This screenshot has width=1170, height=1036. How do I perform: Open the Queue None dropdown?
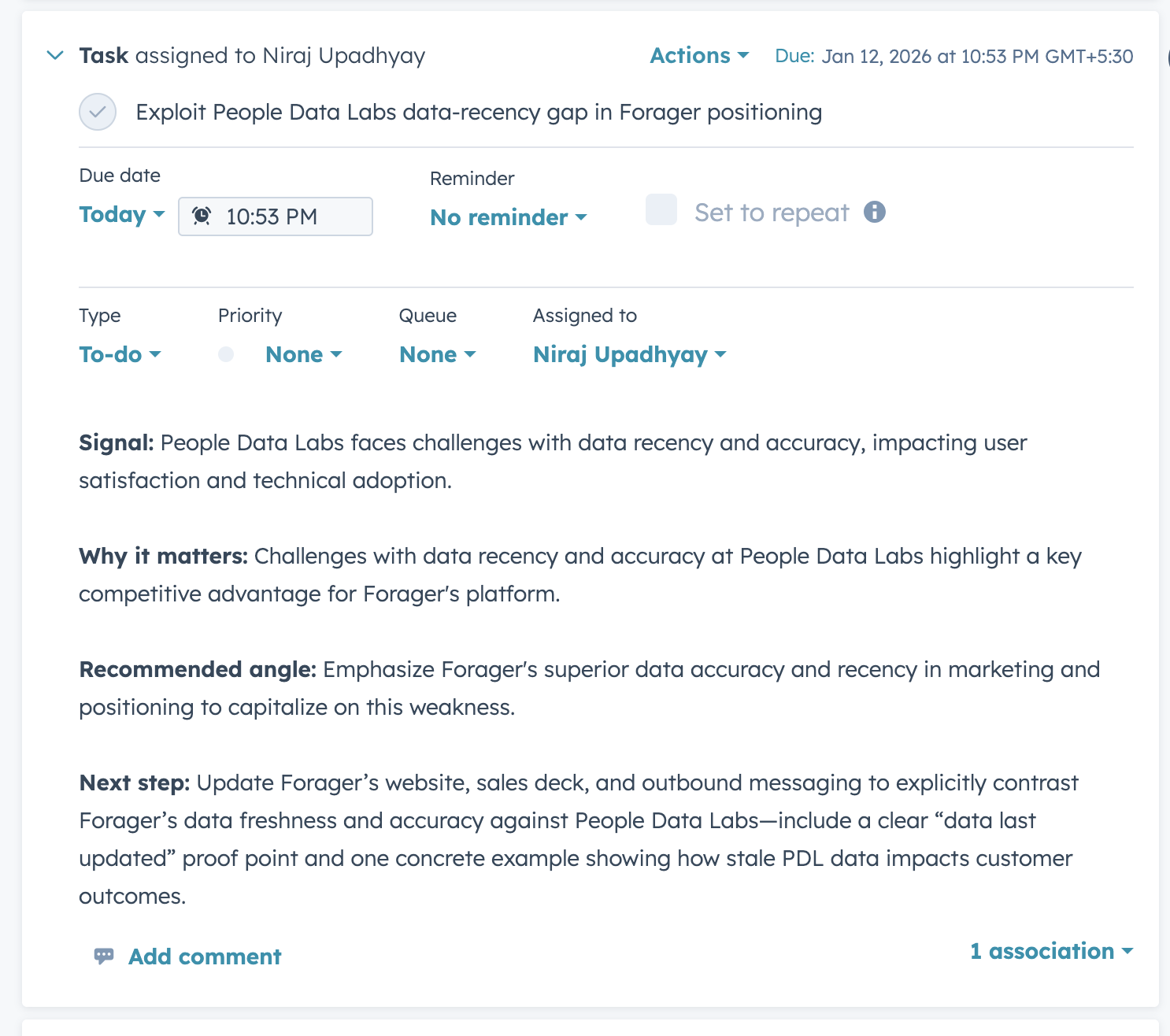tap(436, 354)
